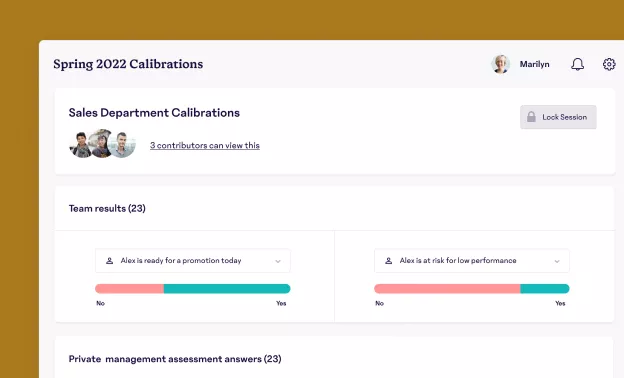This screenshot has width=624, height=378.
Task: Select the first contributor avatar
Action: tap(80, 145)
